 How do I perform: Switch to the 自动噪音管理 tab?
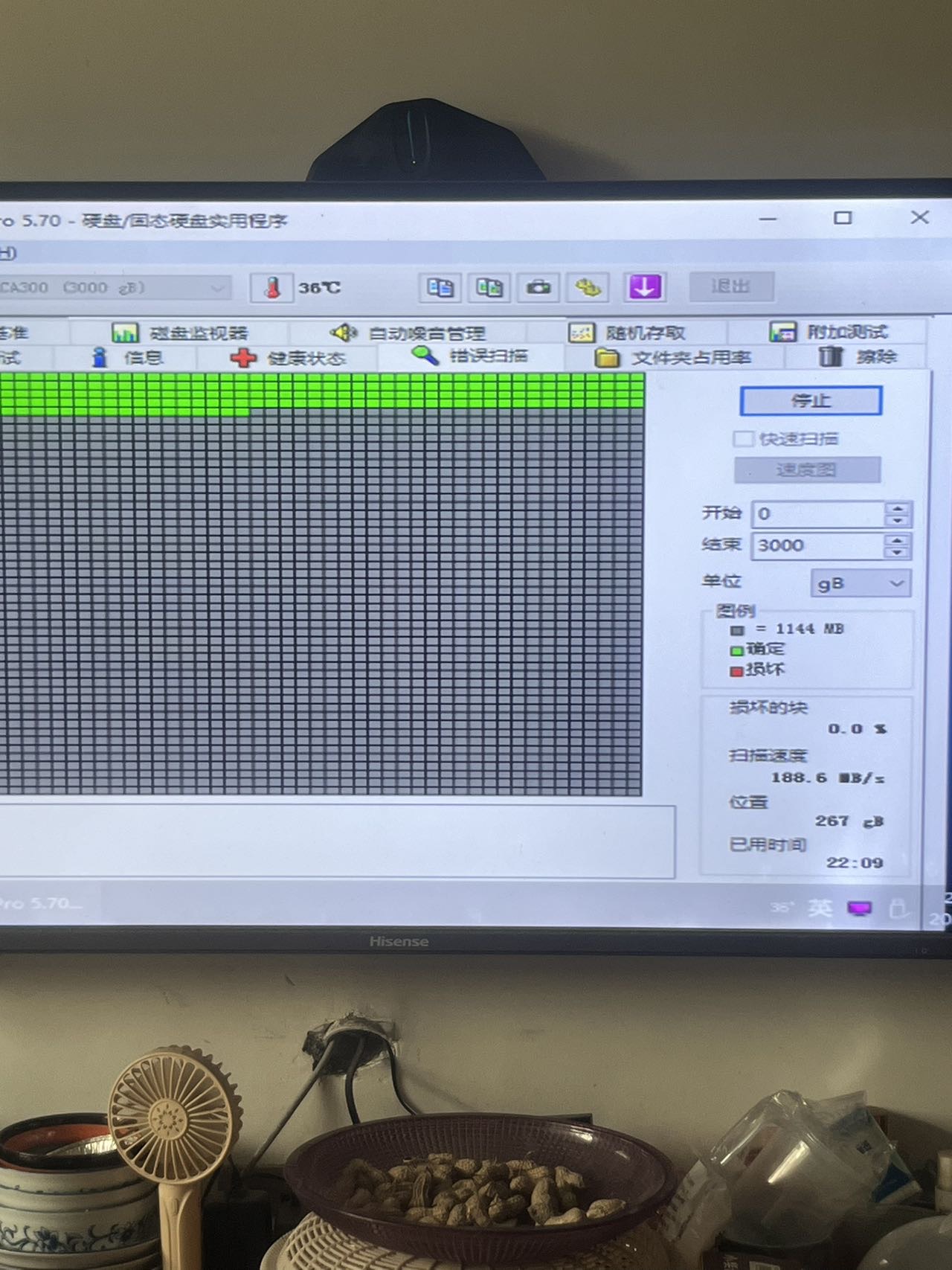pos(408,333)
